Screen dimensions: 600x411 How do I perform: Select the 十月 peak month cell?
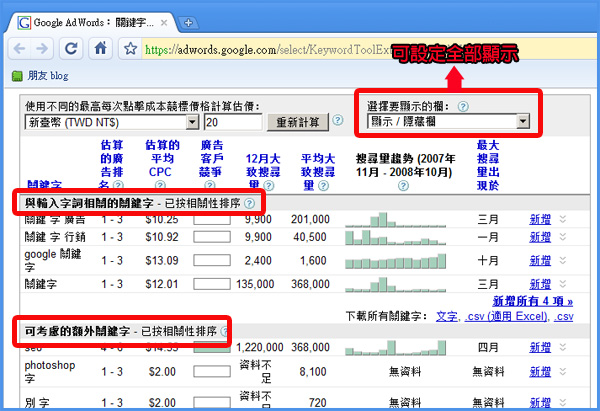click(x=488, y=261)
